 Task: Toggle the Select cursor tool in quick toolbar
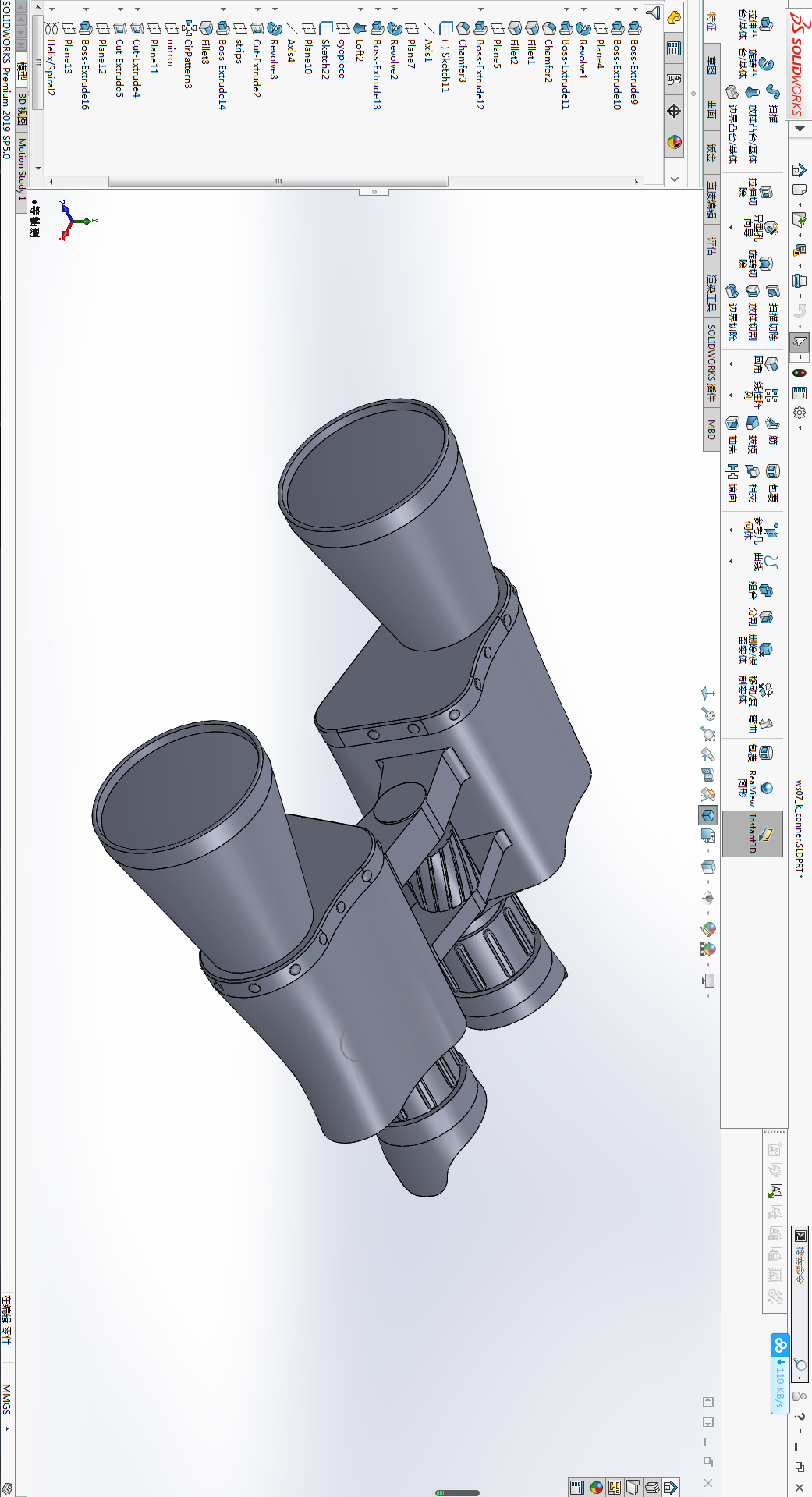(x=800, y=341)
